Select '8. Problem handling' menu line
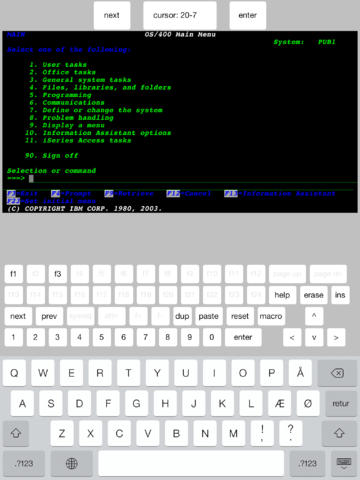The image size is (360, 480). click(71, 118)
